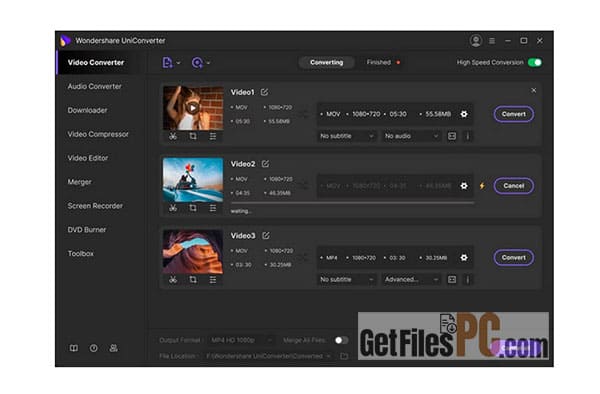Screen dimensions: 600x394
Task: Select Audio Converter in sidebar
Action: click(x=95, y=86)
